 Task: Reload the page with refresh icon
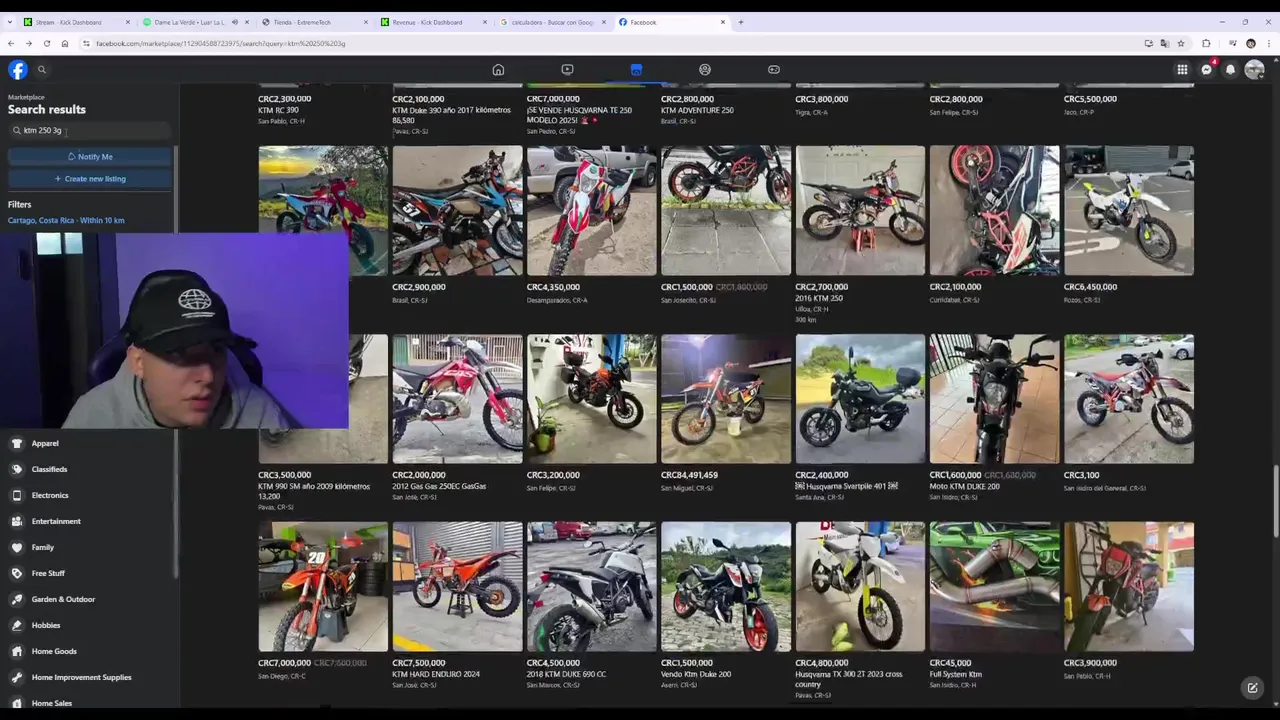coord(46,43)
